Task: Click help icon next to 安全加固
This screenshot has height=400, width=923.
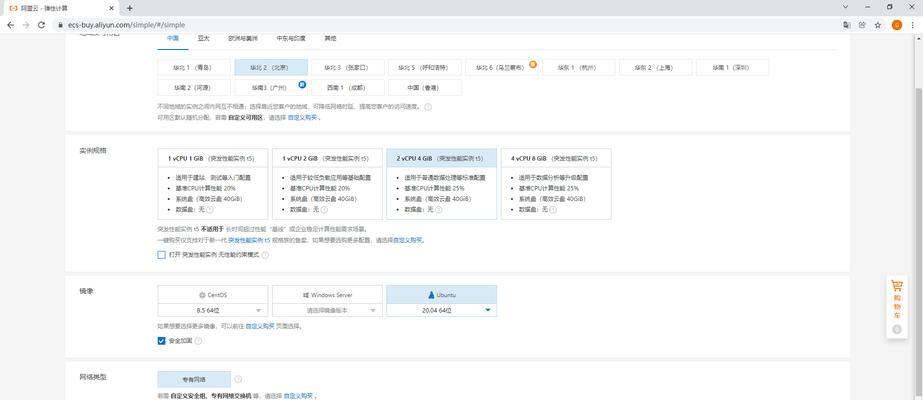Action: 198,341
